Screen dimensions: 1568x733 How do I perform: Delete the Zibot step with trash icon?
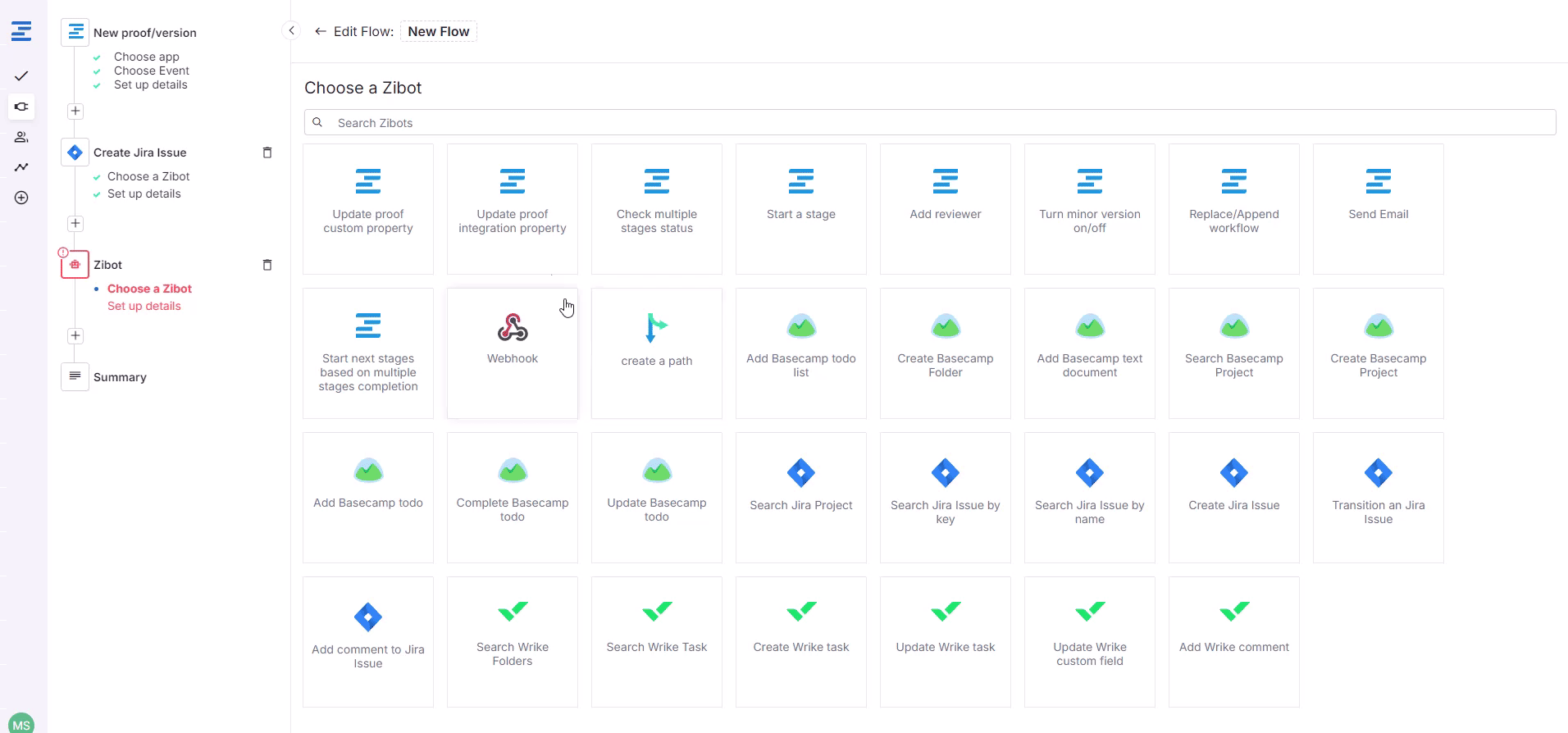267,265
